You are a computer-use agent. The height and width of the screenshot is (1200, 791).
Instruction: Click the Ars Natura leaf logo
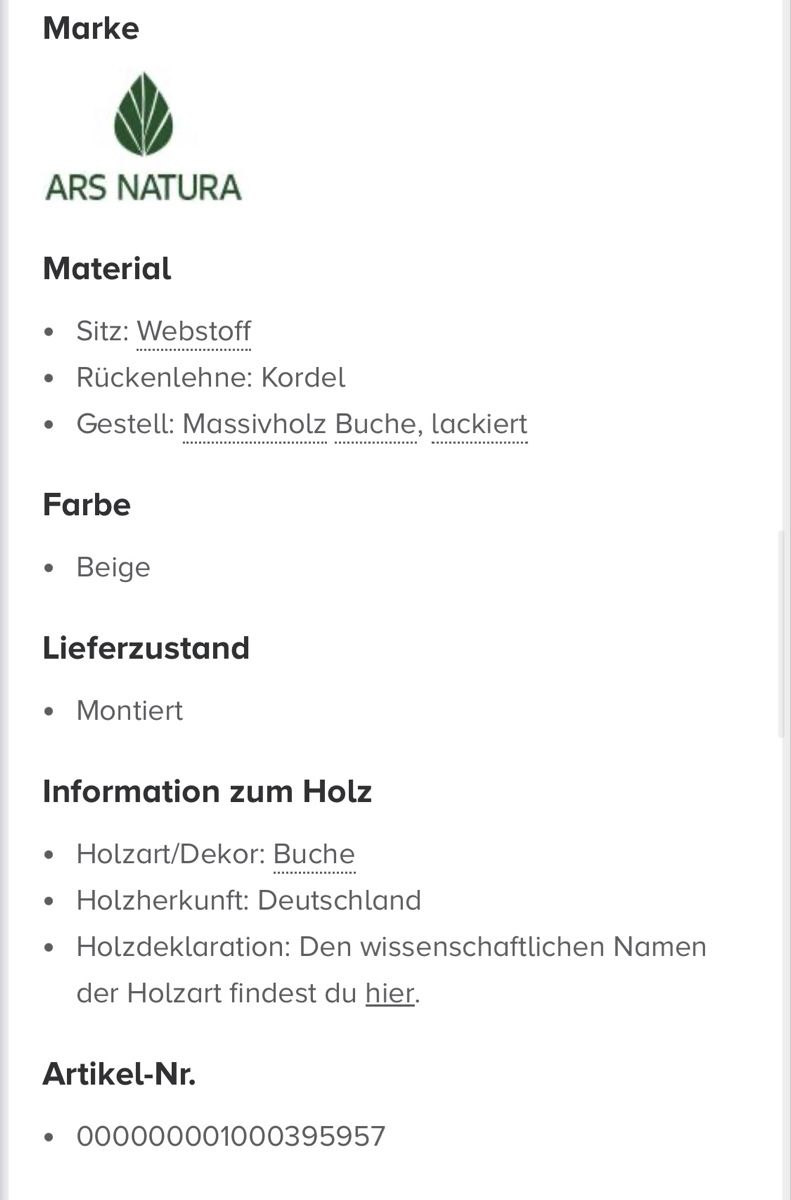click(x=143, y=114)
